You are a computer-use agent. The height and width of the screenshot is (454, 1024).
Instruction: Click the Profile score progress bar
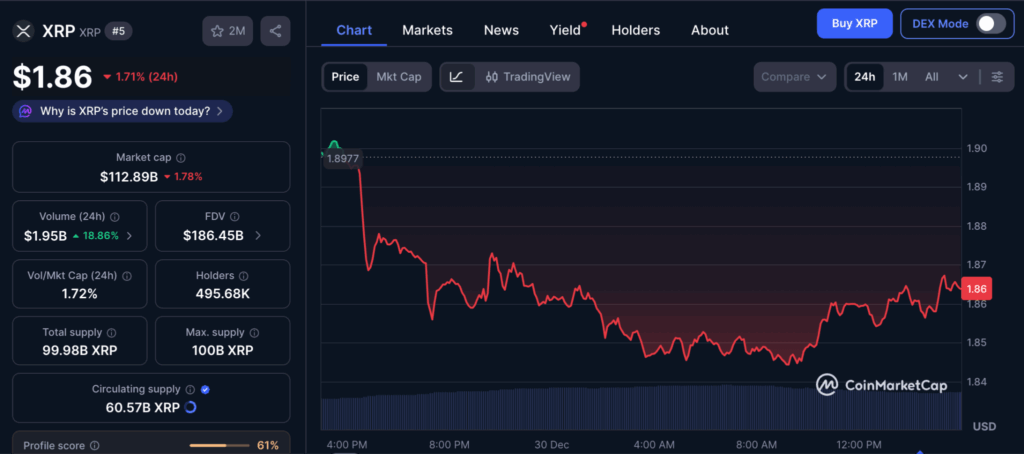tap(218, 445)
